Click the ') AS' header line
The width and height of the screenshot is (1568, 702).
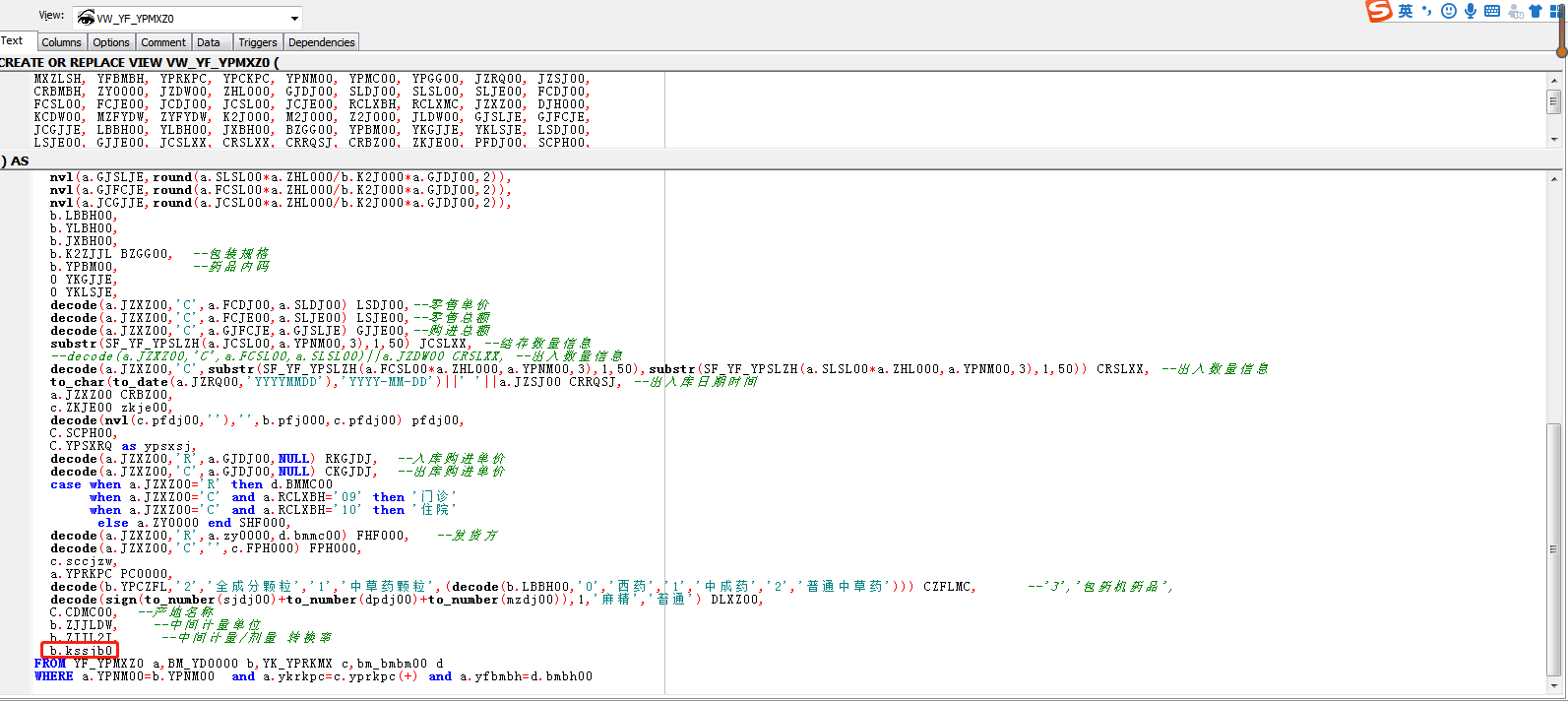15,160
